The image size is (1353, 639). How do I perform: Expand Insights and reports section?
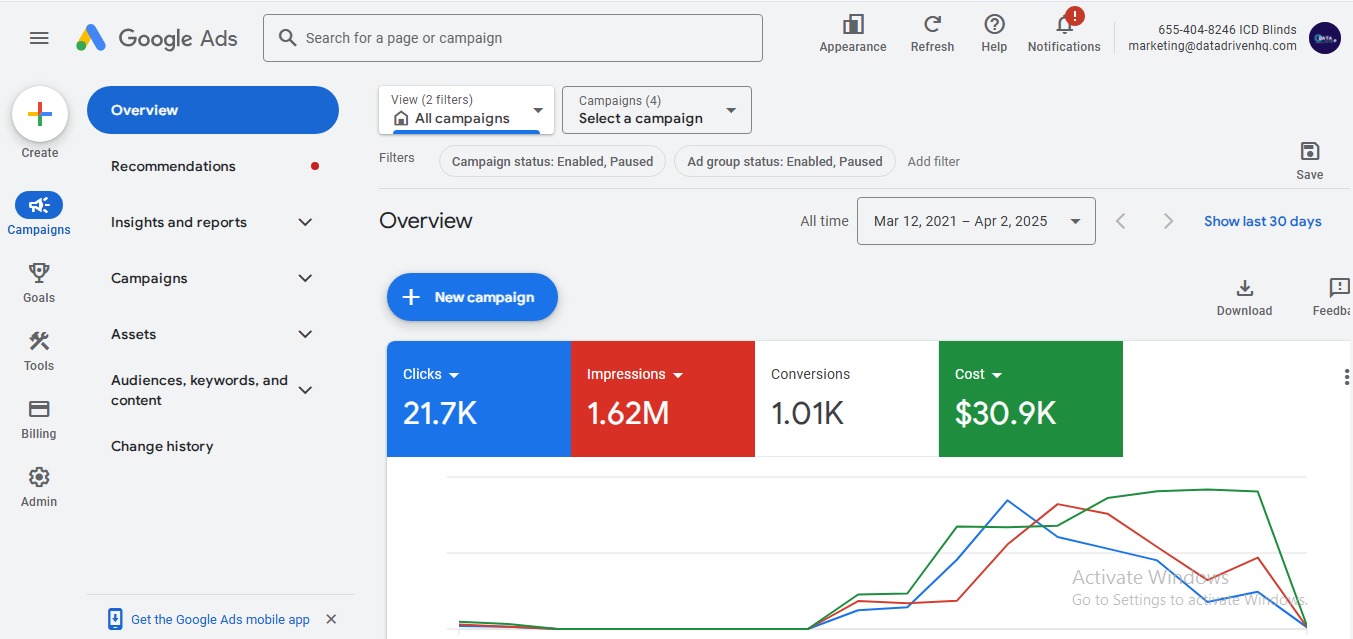pyautogui.click(x=306, y=222)
